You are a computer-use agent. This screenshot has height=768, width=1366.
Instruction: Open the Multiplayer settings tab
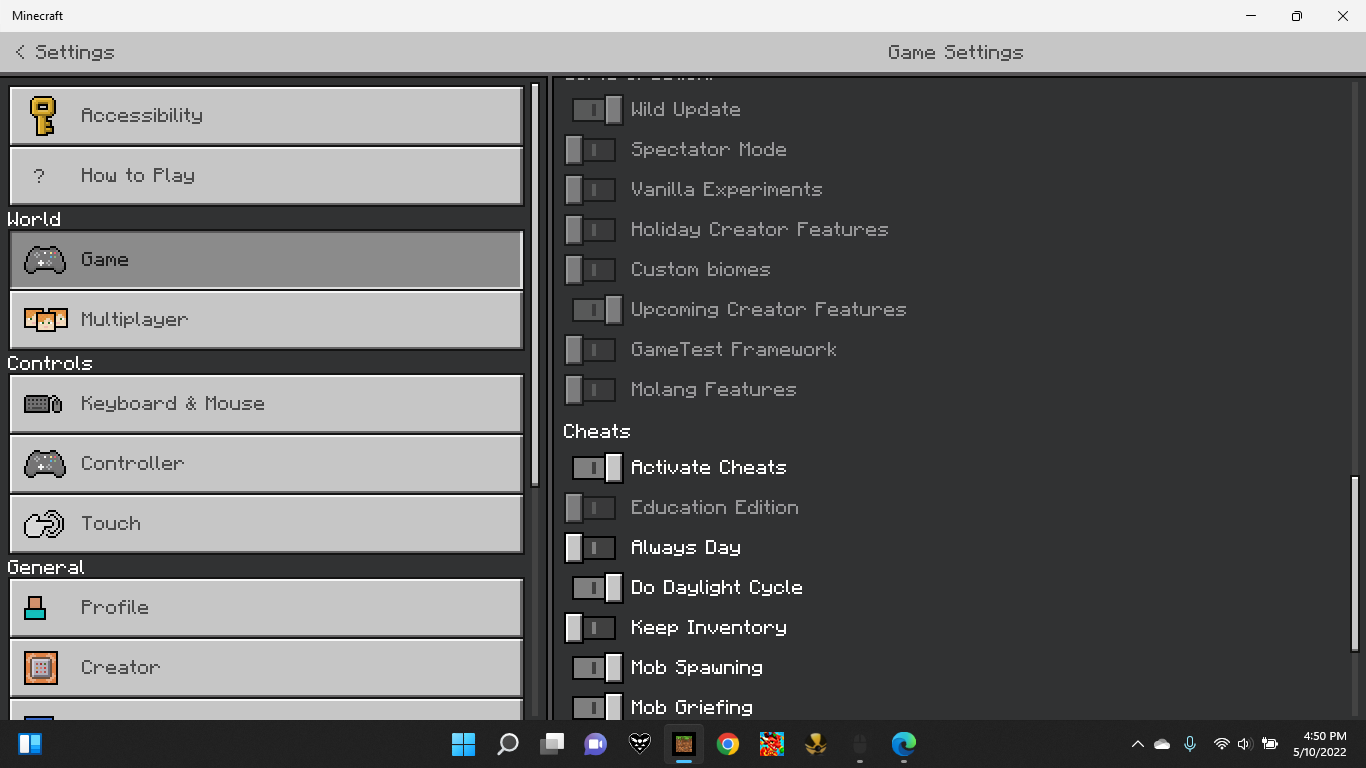[266, 320]
